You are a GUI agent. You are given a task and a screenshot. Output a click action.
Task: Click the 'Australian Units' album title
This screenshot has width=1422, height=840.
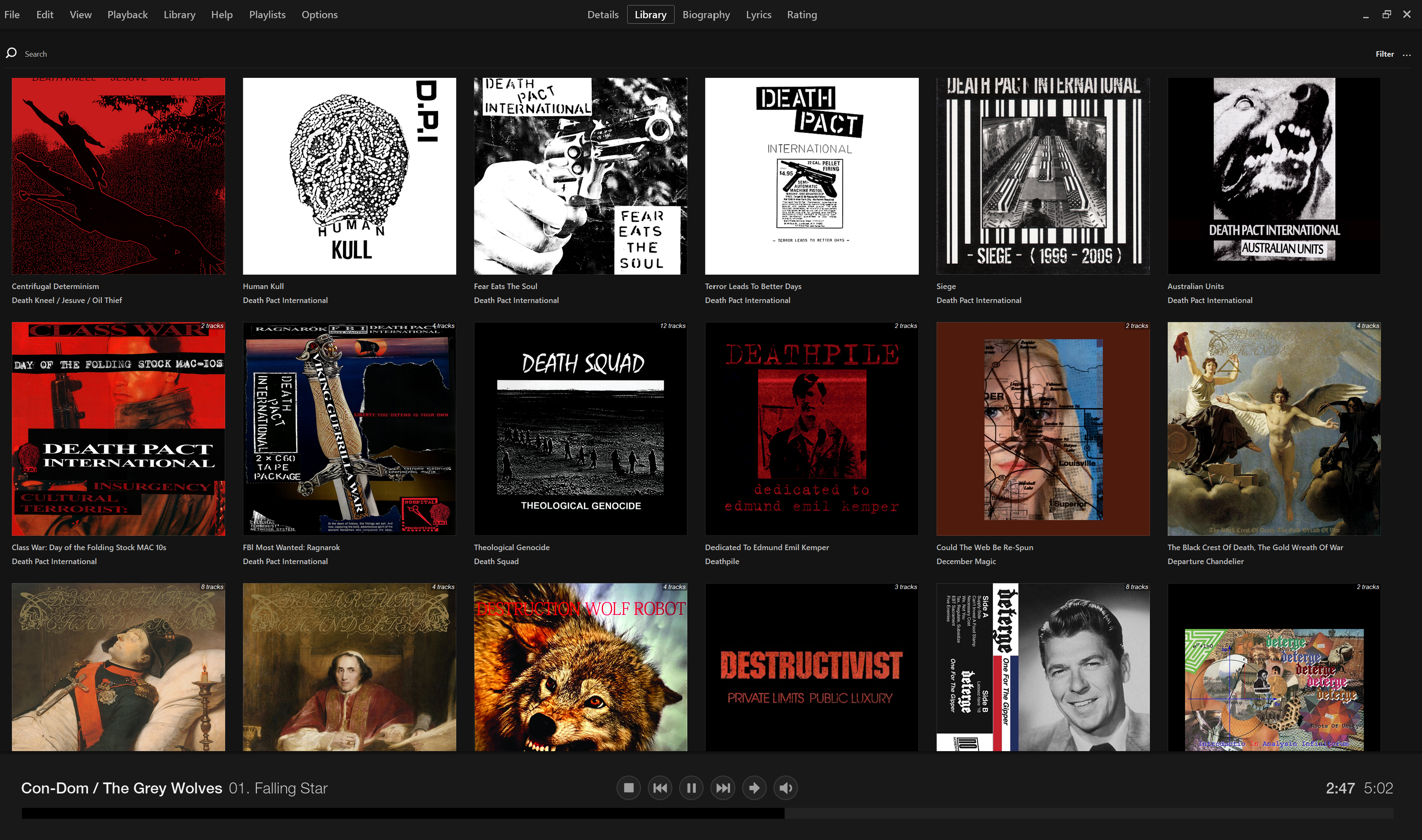click(x=1196, y=286)
